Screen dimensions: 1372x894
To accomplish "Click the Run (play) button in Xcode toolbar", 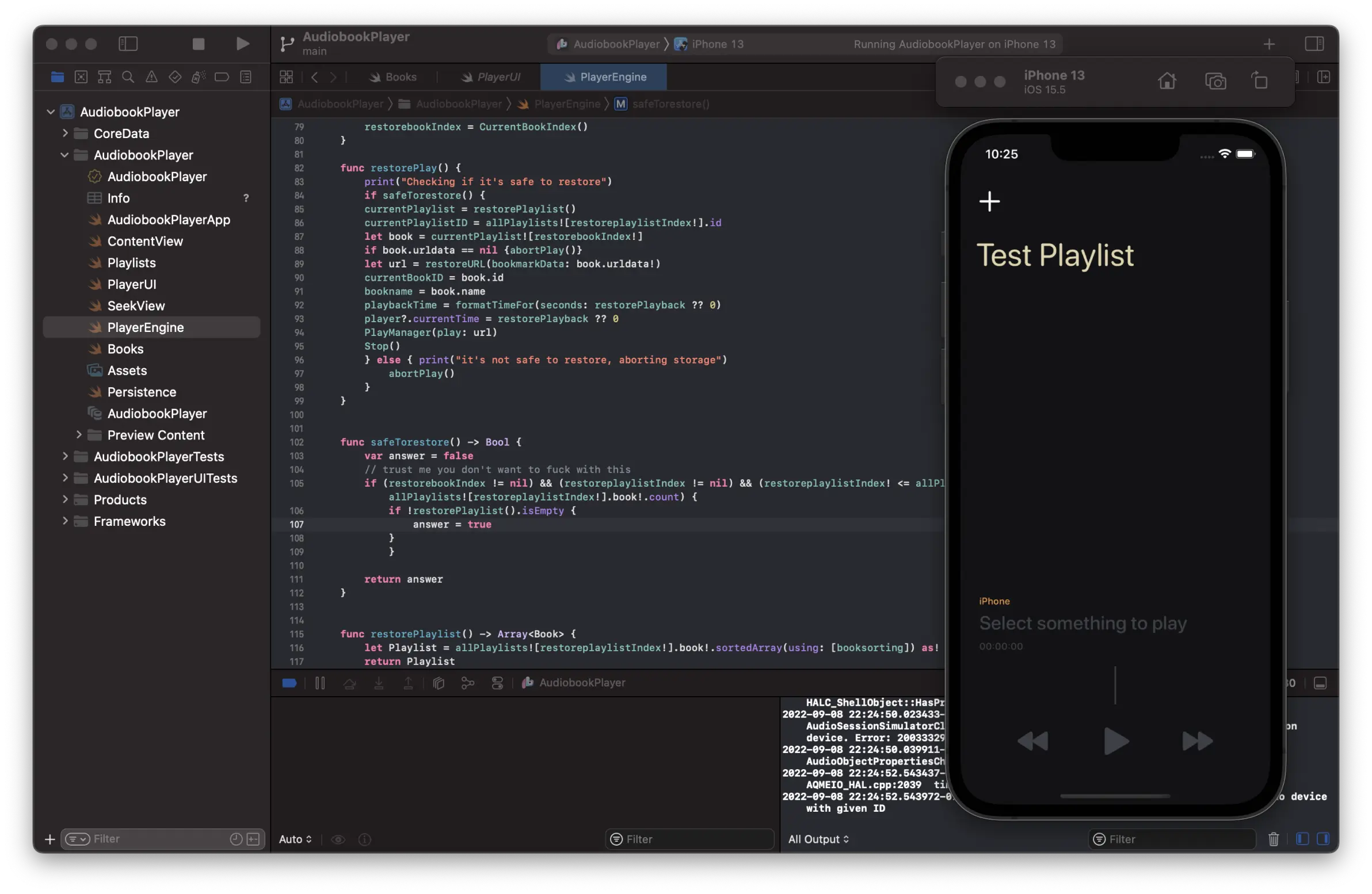I will [x=243, y=44].
